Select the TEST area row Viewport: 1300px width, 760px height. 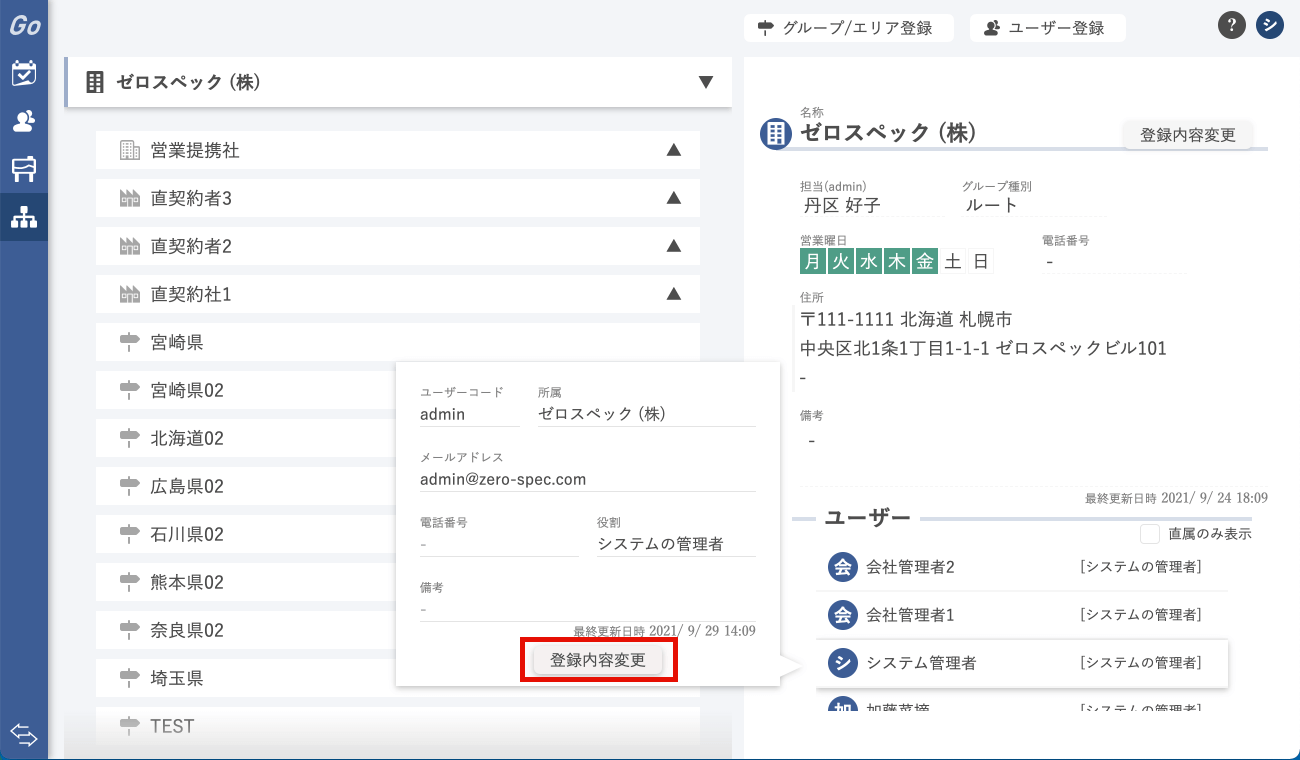tap(398, 726)
